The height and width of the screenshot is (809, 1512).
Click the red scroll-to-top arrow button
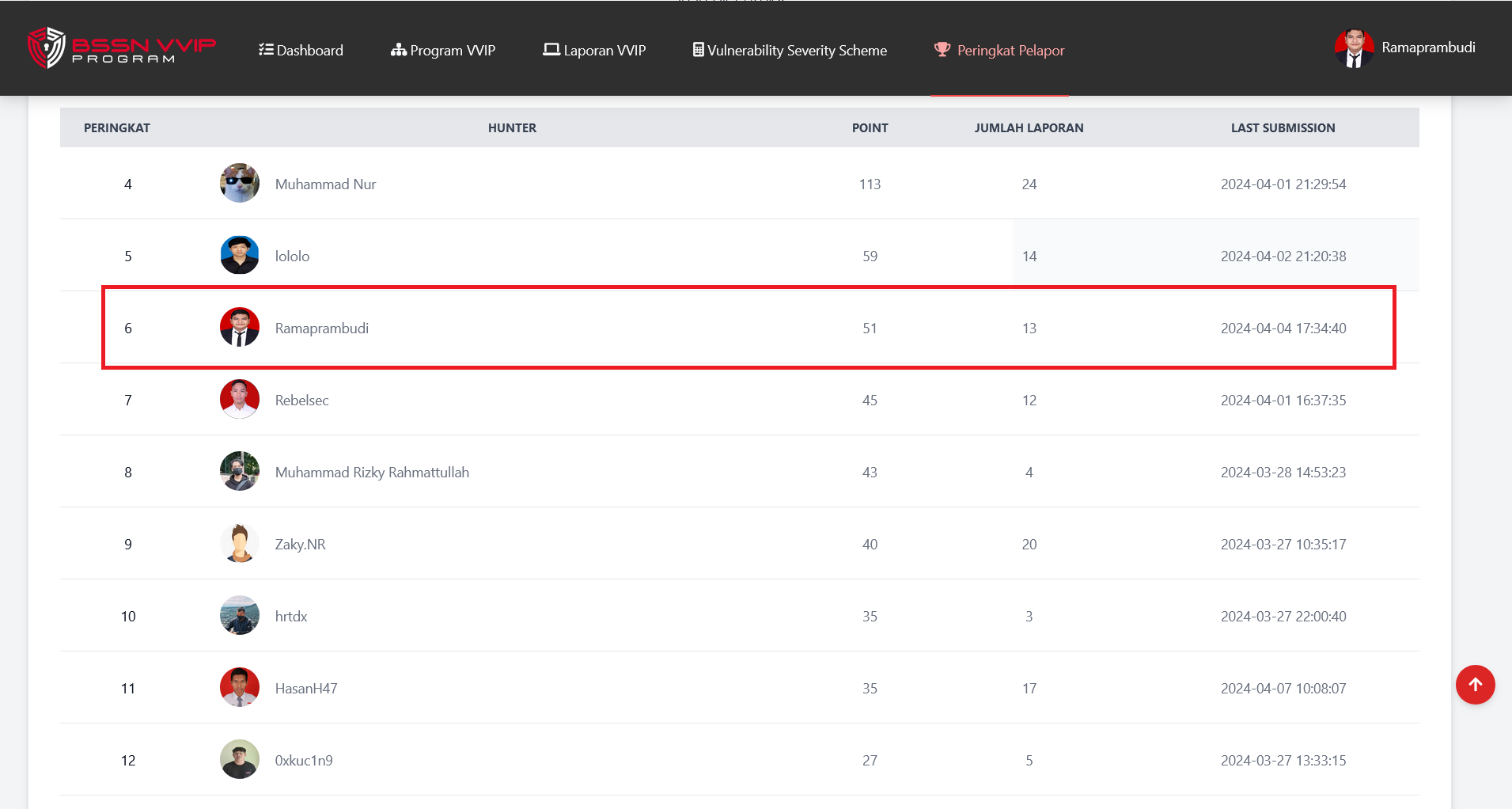tap(1475, 685)
